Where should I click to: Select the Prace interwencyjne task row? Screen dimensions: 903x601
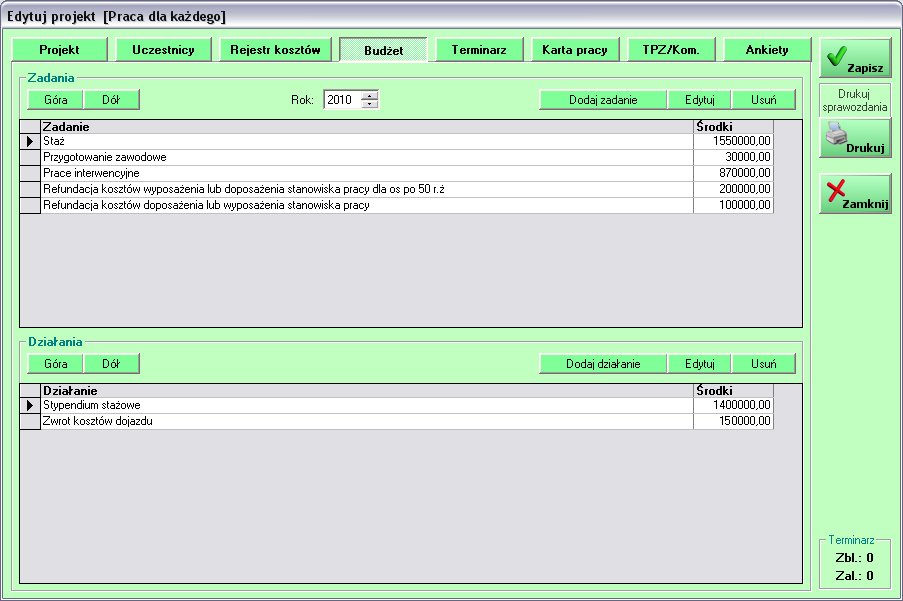(x=366, y=173)
